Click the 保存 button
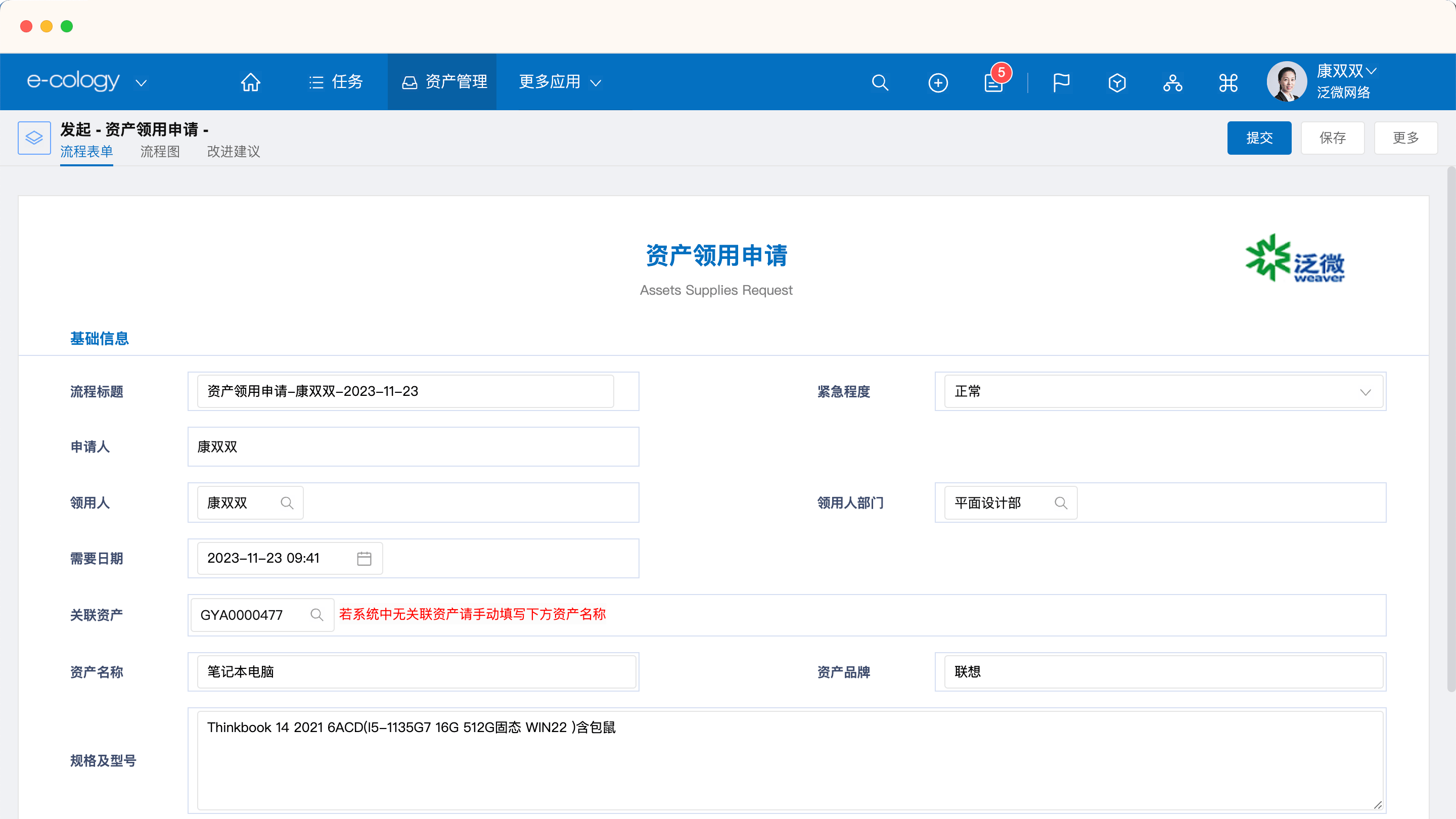Screen dimensions: 1456x819 point(1332,138)
